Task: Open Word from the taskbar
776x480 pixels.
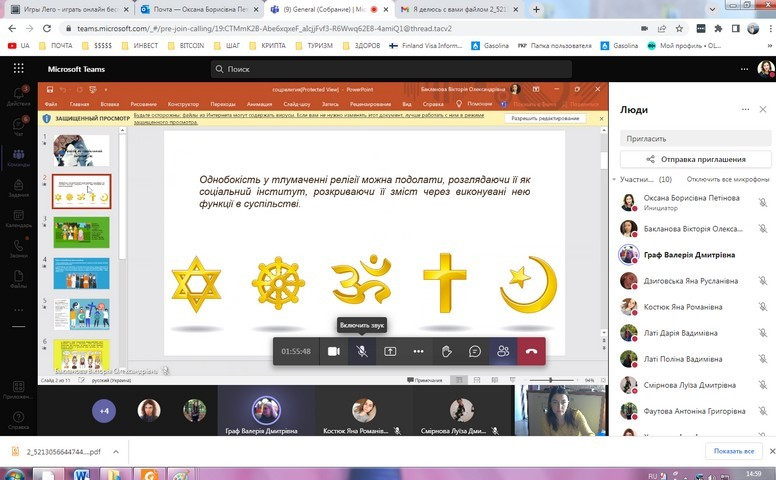Action: coord(82,475)
